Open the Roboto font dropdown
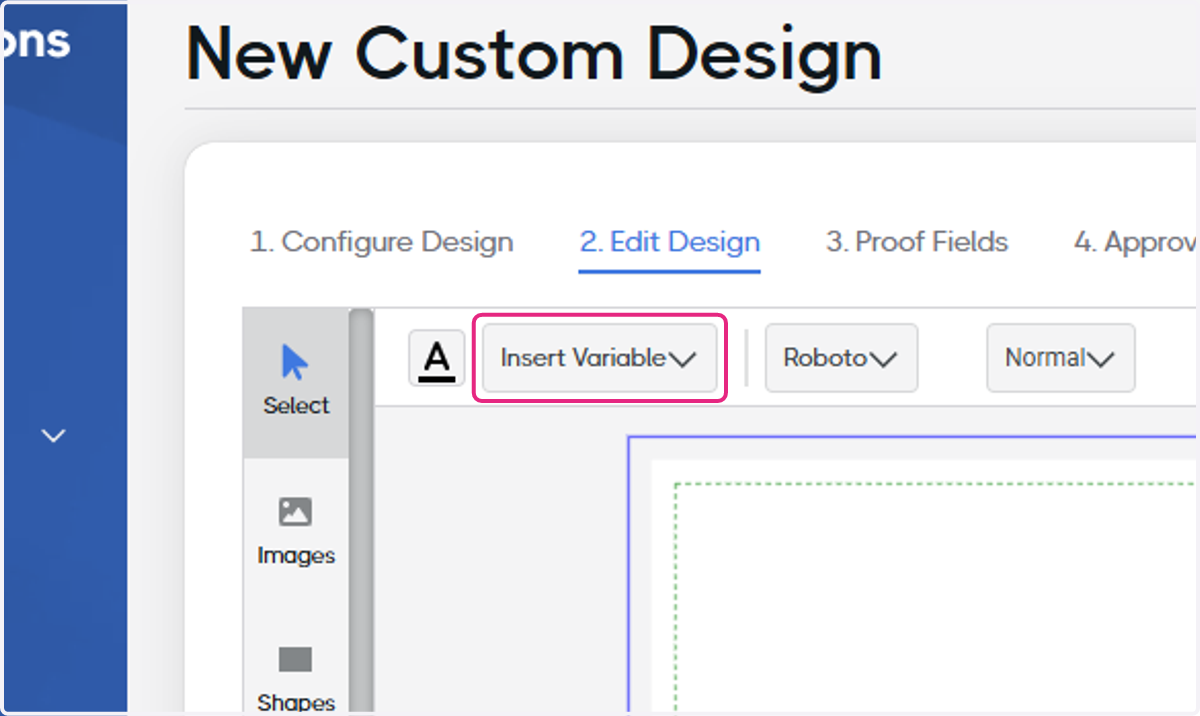Viewport: 1200px width, 716px height. [841, 358]
